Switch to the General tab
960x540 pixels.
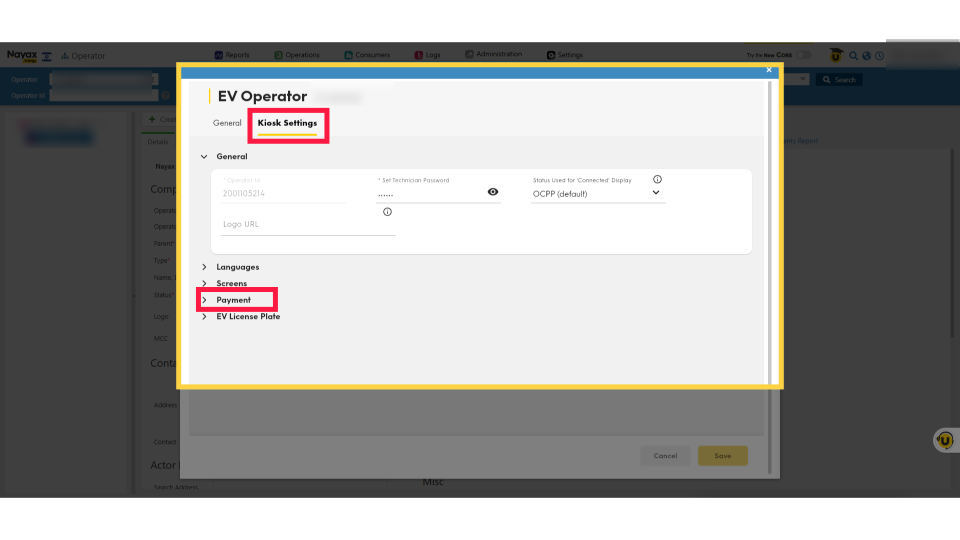227,123
